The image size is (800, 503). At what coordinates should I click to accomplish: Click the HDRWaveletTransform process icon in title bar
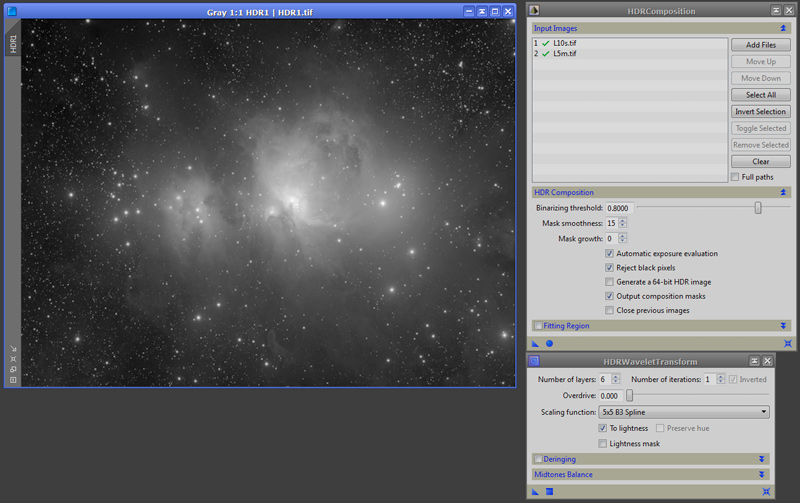click(534, 361)
